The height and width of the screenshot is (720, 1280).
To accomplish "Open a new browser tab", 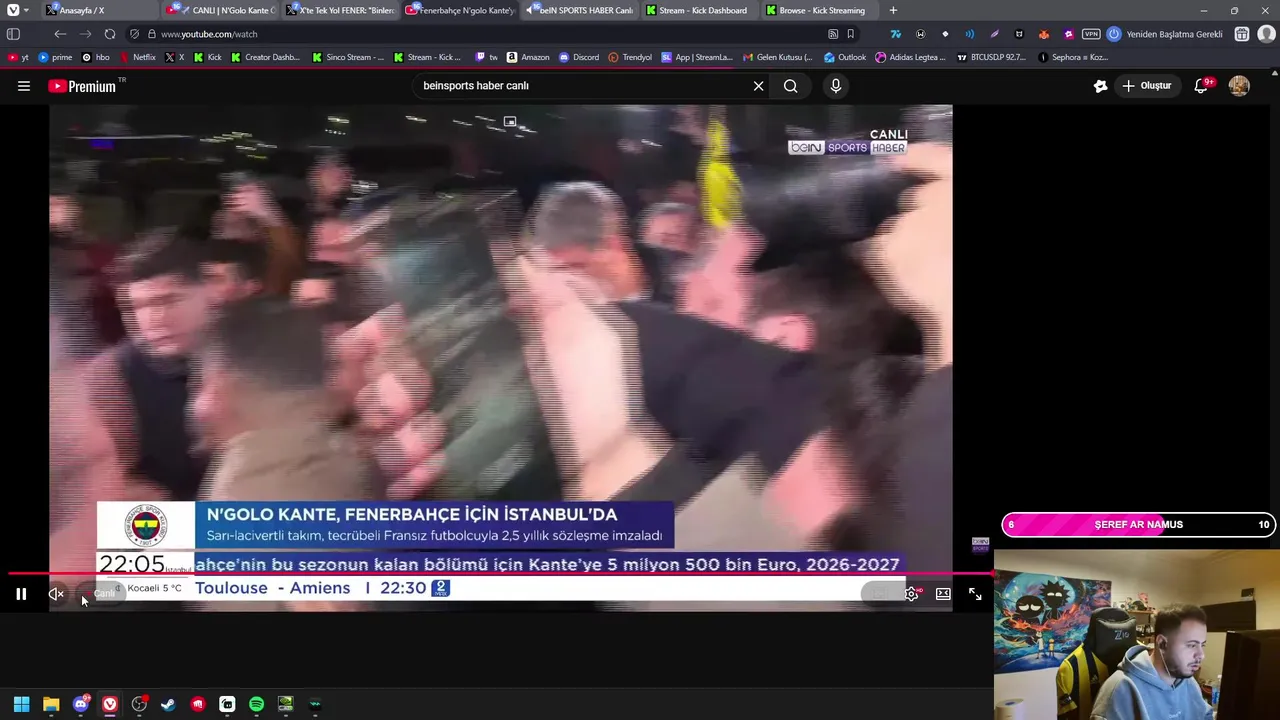I will [x=893, y=10].
